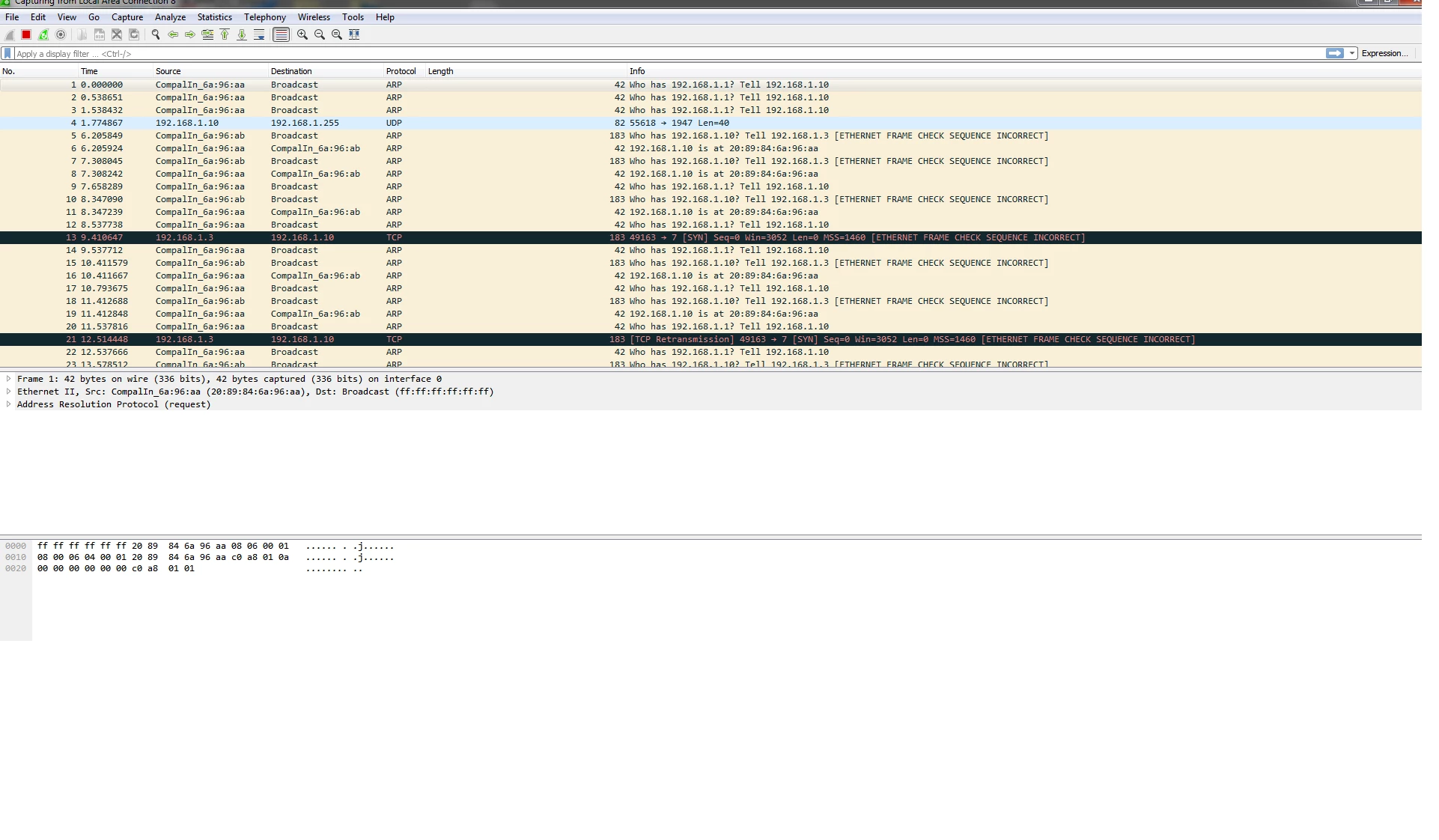Click the reload capture file icon
The width and height of the screenshot is (1439, 840).
pos(134,34)
